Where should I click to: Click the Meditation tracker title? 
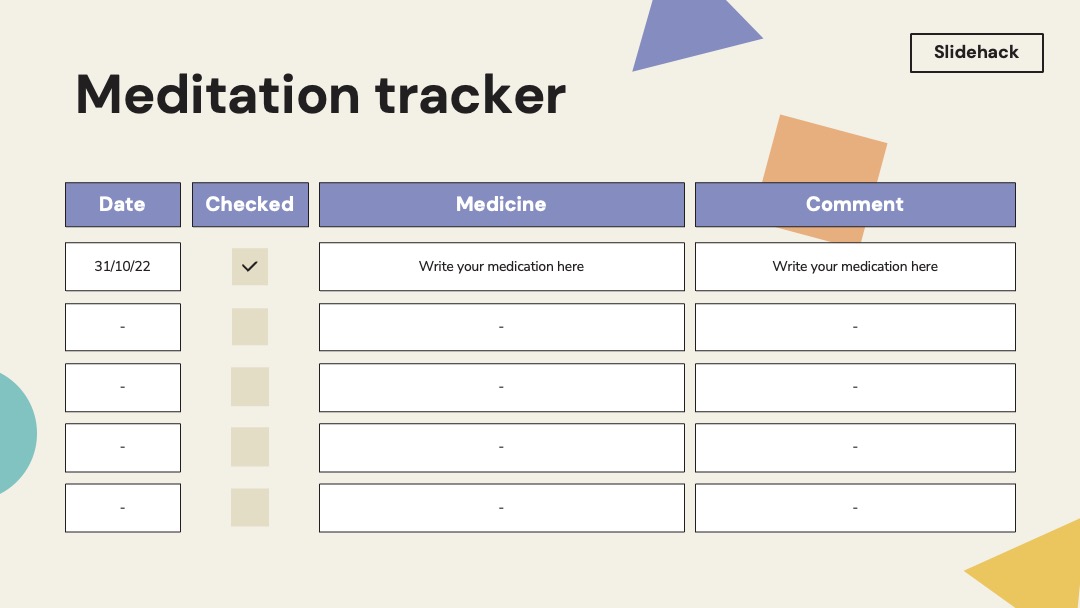pyautogui.click(x=320, y=94)
